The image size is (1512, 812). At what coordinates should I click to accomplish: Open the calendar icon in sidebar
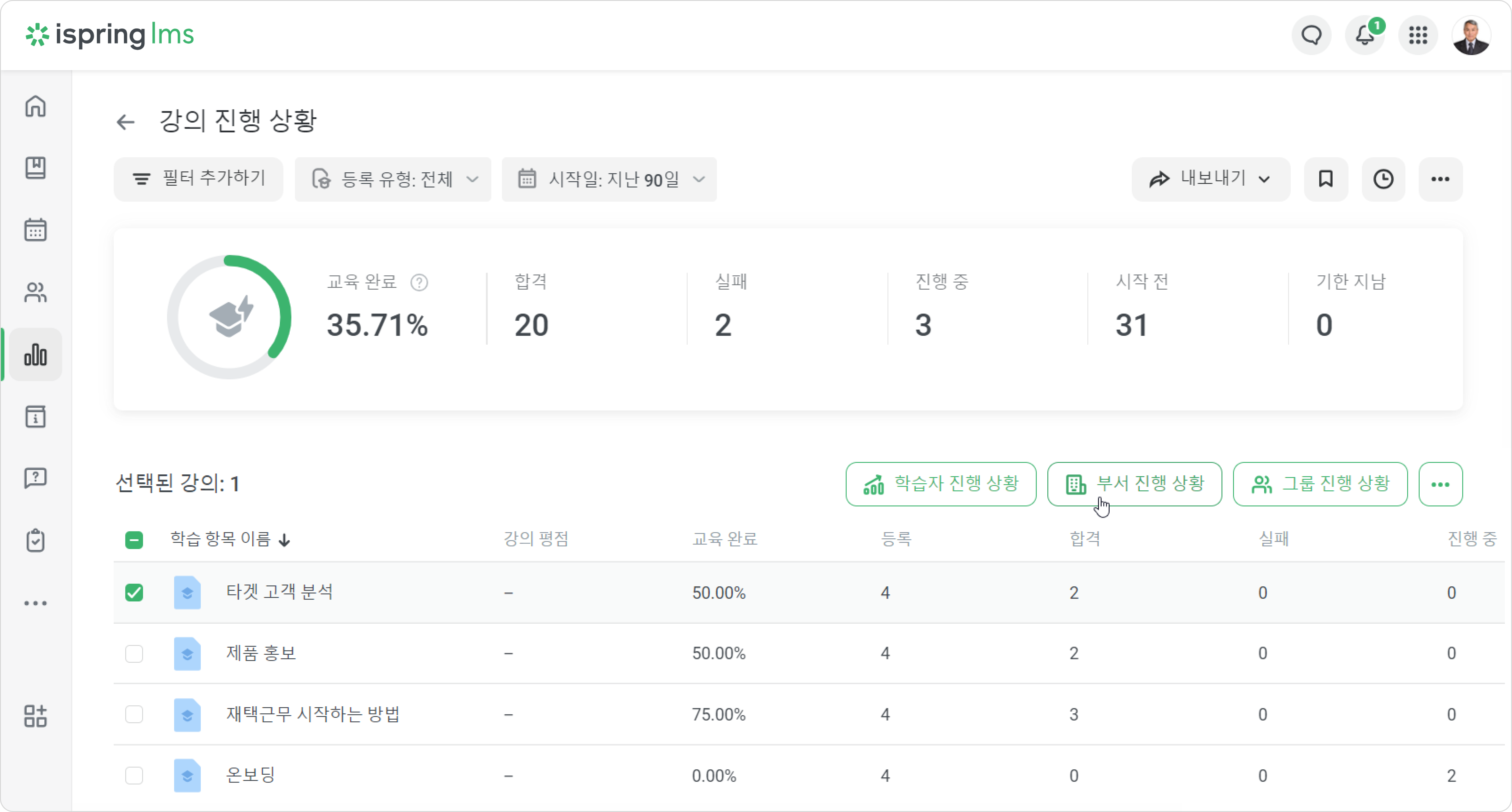[35, 230]
